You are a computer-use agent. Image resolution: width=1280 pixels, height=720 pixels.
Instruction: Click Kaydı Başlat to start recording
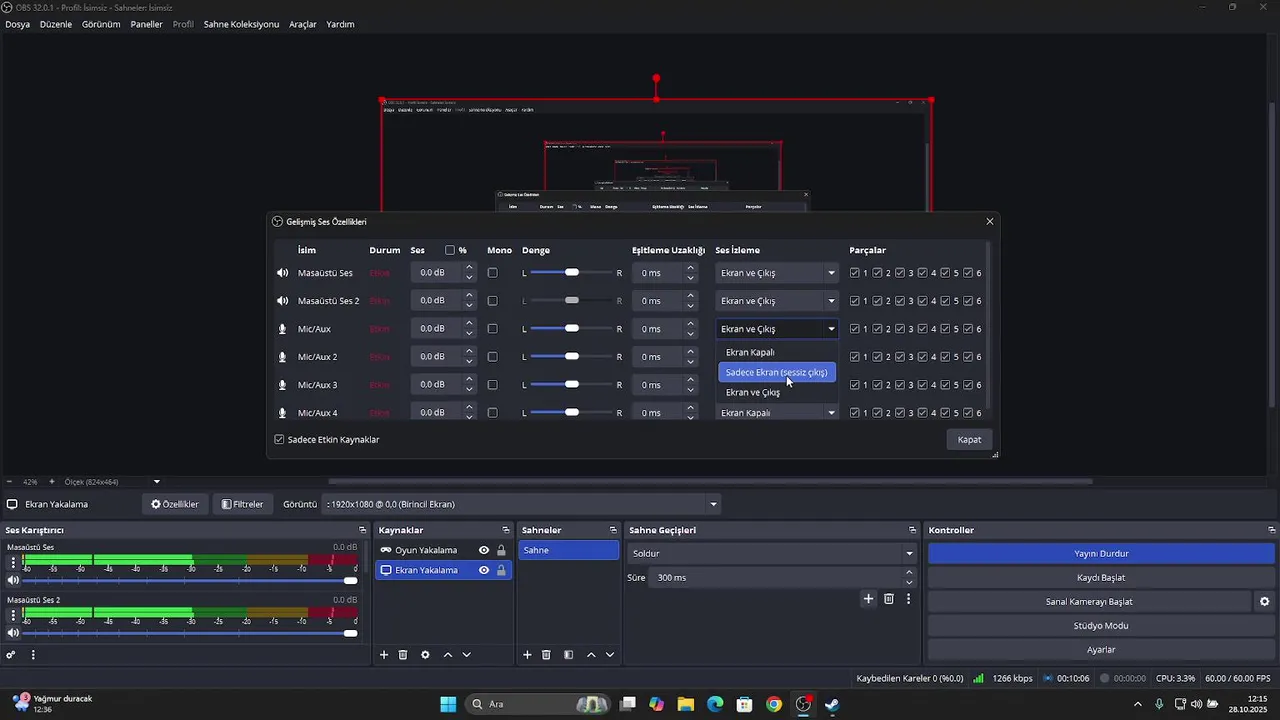click(1101, 577)
